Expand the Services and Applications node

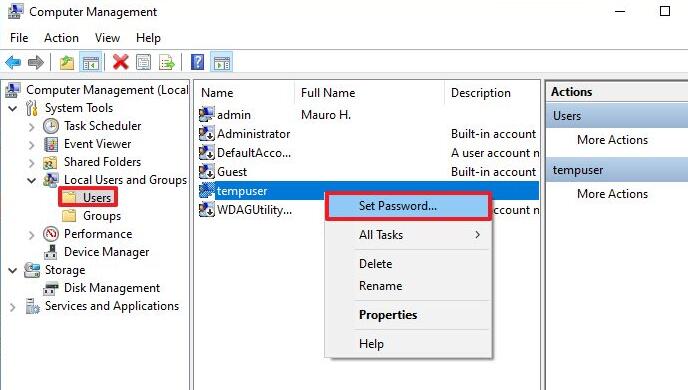tap(12, 307)
